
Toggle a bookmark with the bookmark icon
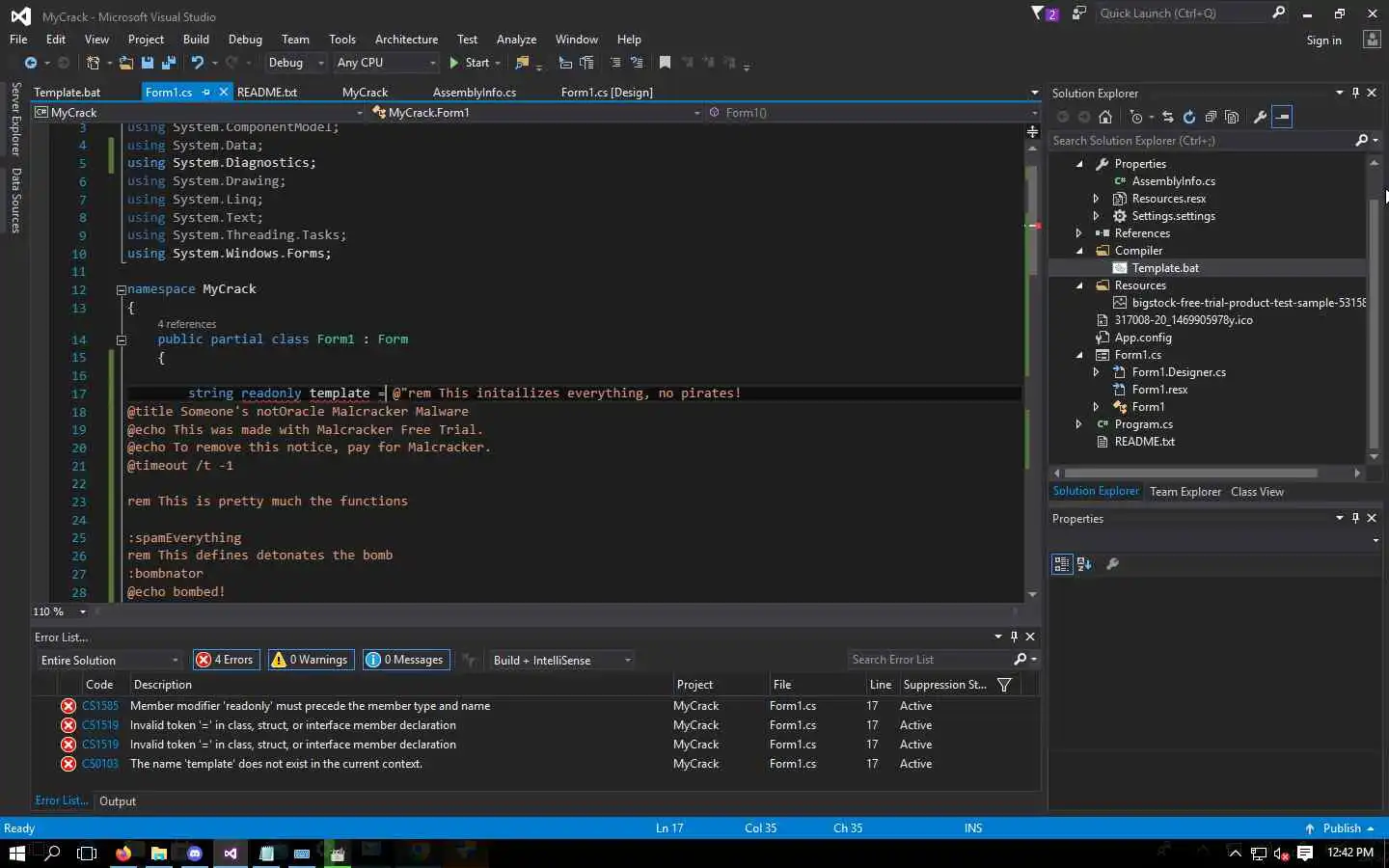tap(665, 63)
